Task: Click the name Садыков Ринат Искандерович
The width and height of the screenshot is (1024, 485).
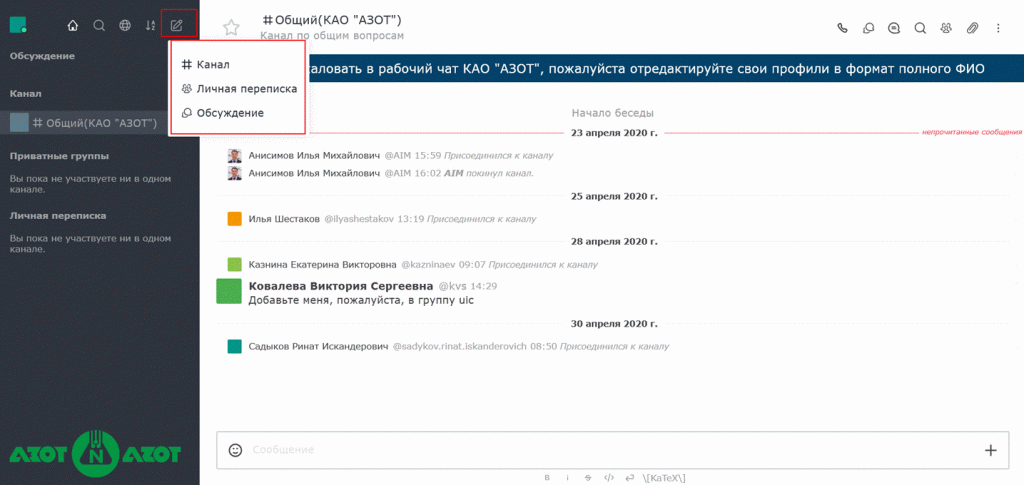Action: pos(318,346)
